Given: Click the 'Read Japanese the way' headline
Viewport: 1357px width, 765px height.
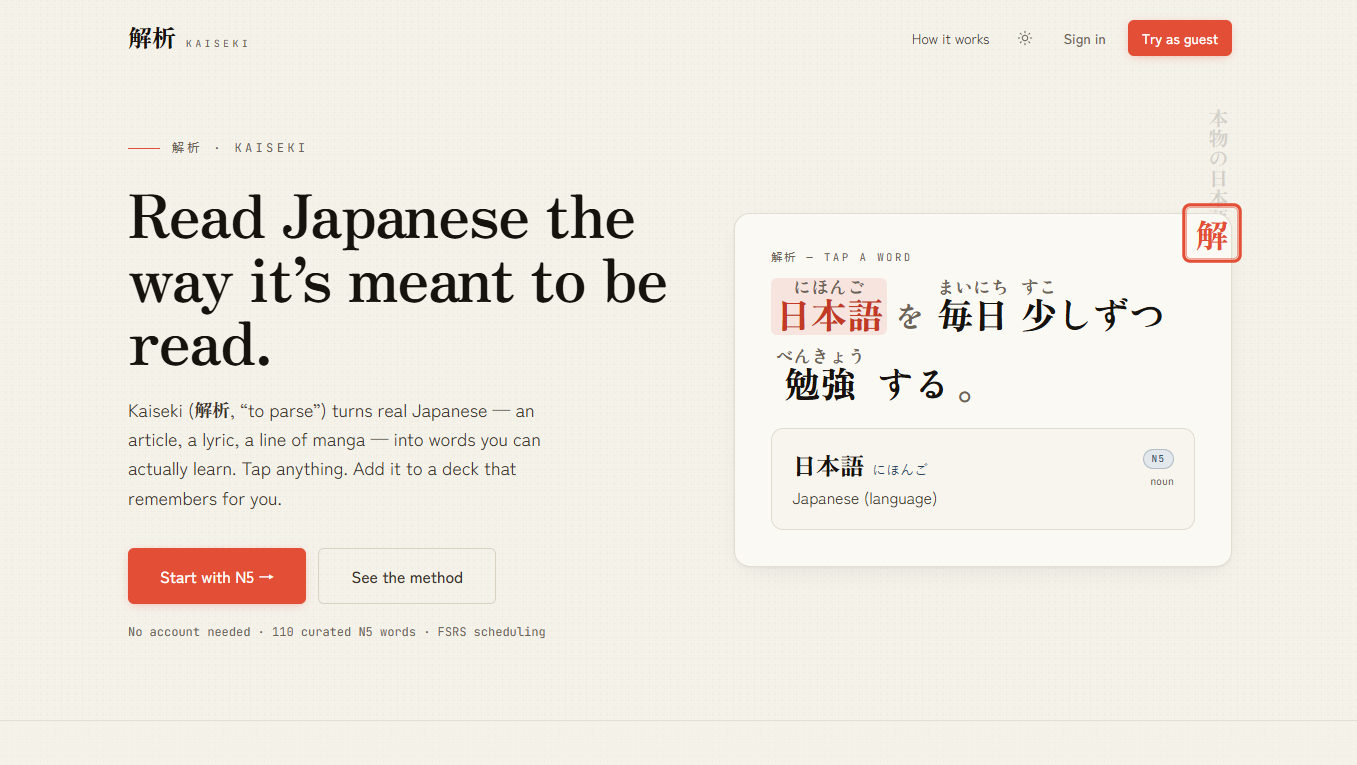Looking at the screenshot, I should 398,282.
